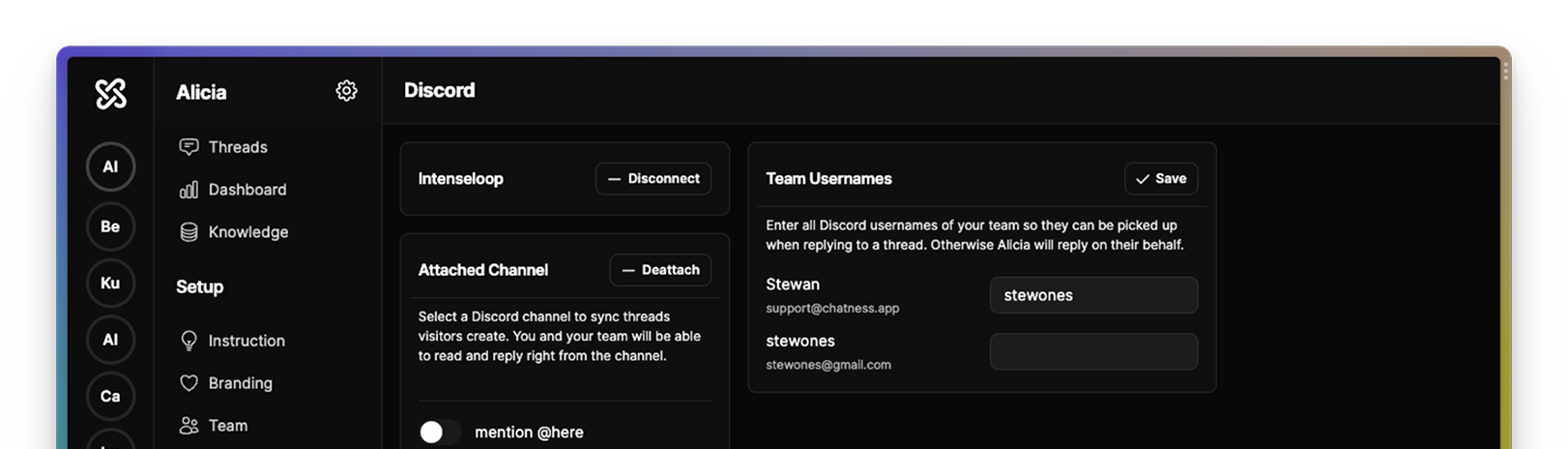
Task: Select the Be workspace avatar
Action: 110,226
